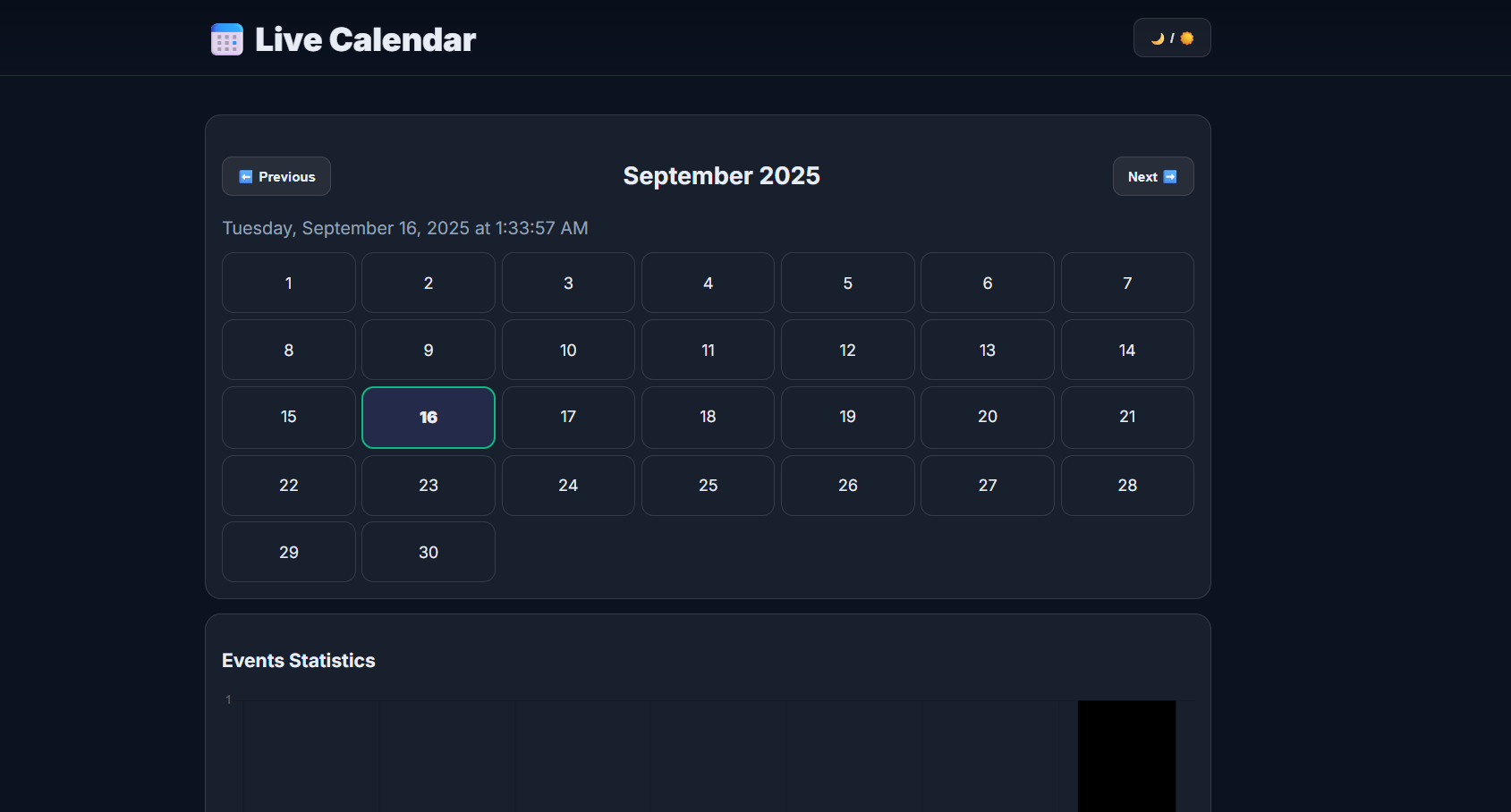
Task: Click the moon icon in theme switcher
Action: (x=1157, y=38)
